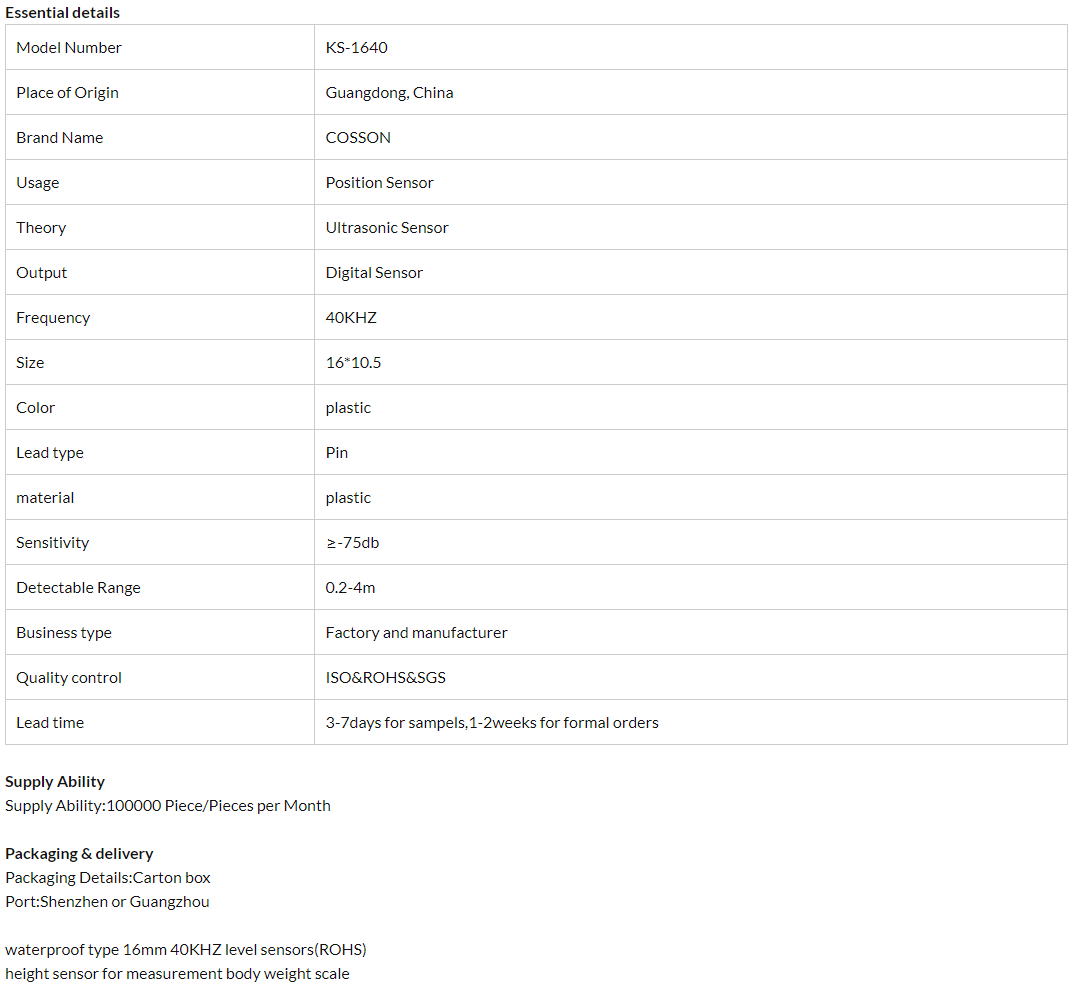
Task: Click the Factory and manufacturer text
Action: click(x=416, y=633)
